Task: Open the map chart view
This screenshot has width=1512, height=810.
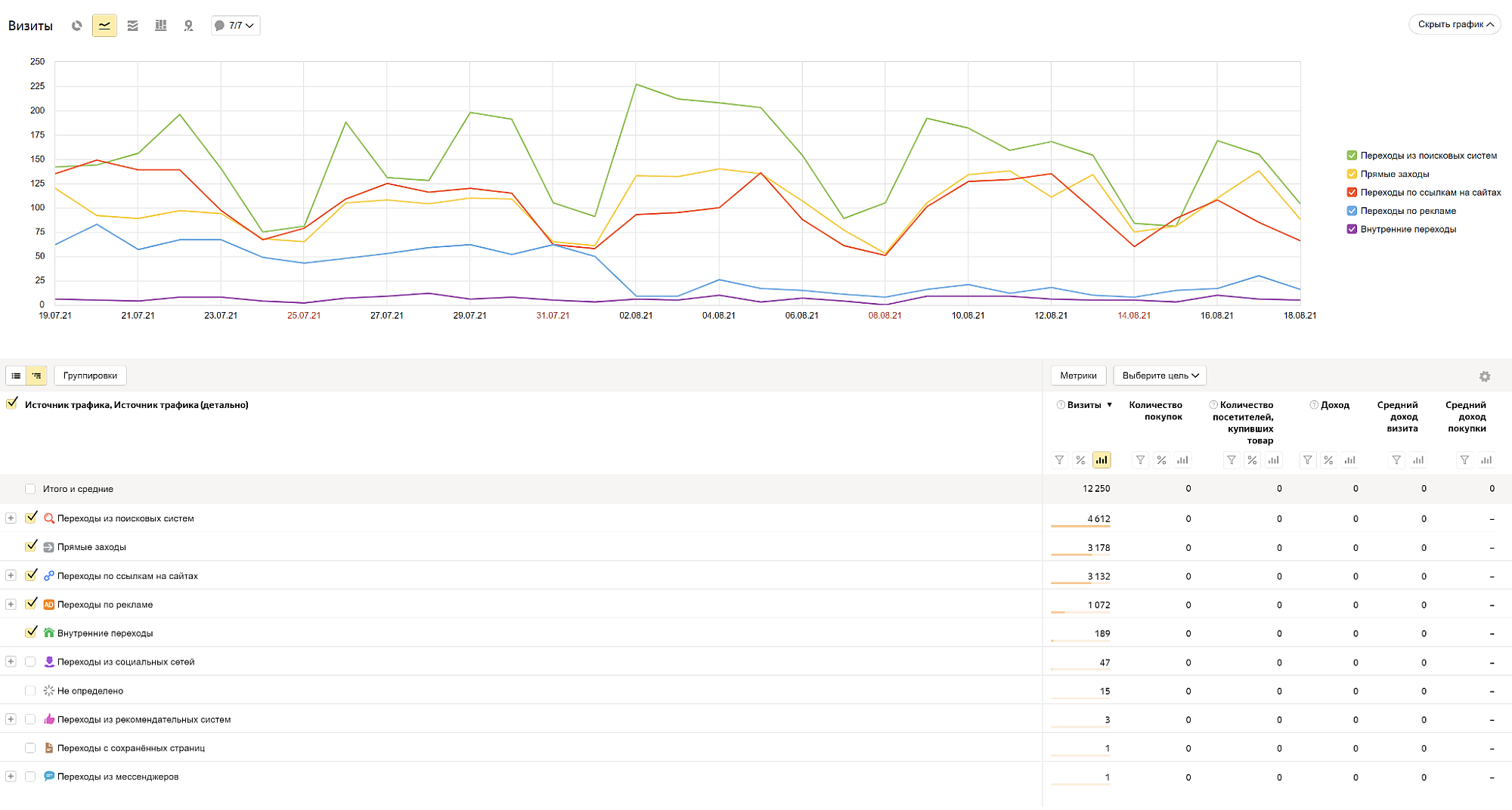Action: 188,26
